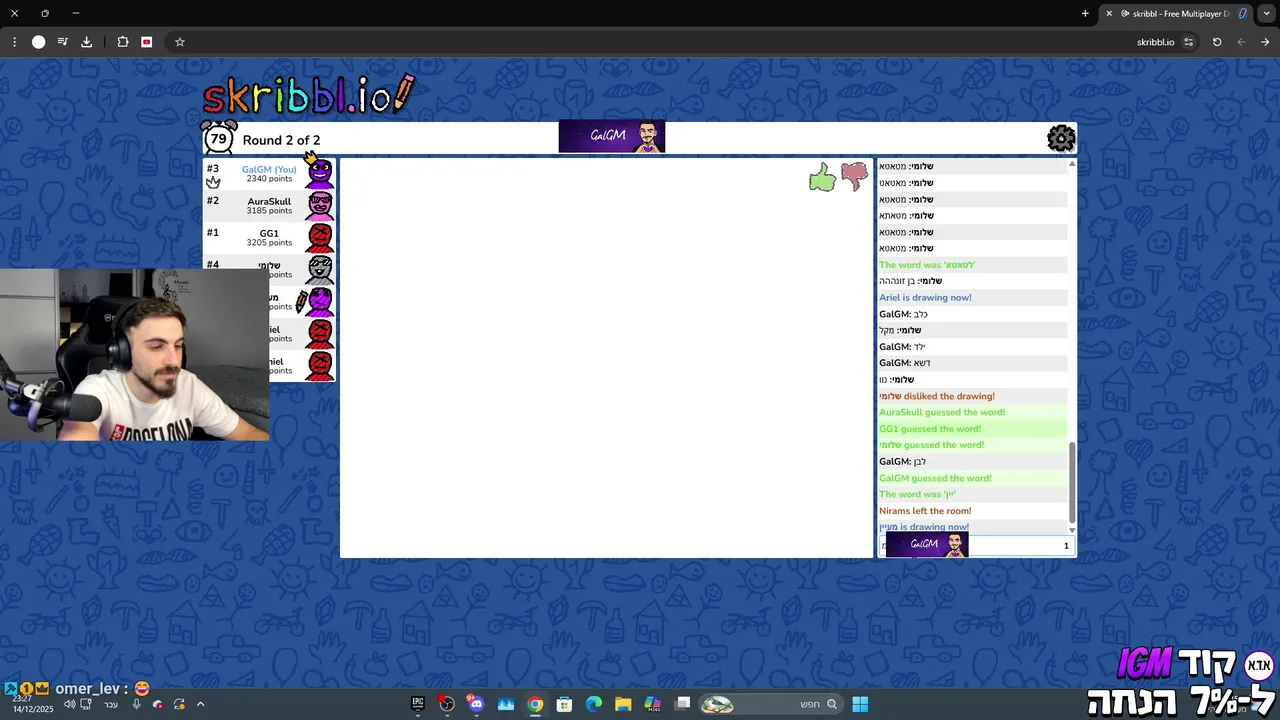Screen dimensions: 1280x720
Task: Click 'GalGM (You)' player name
Action: (269, 169)
